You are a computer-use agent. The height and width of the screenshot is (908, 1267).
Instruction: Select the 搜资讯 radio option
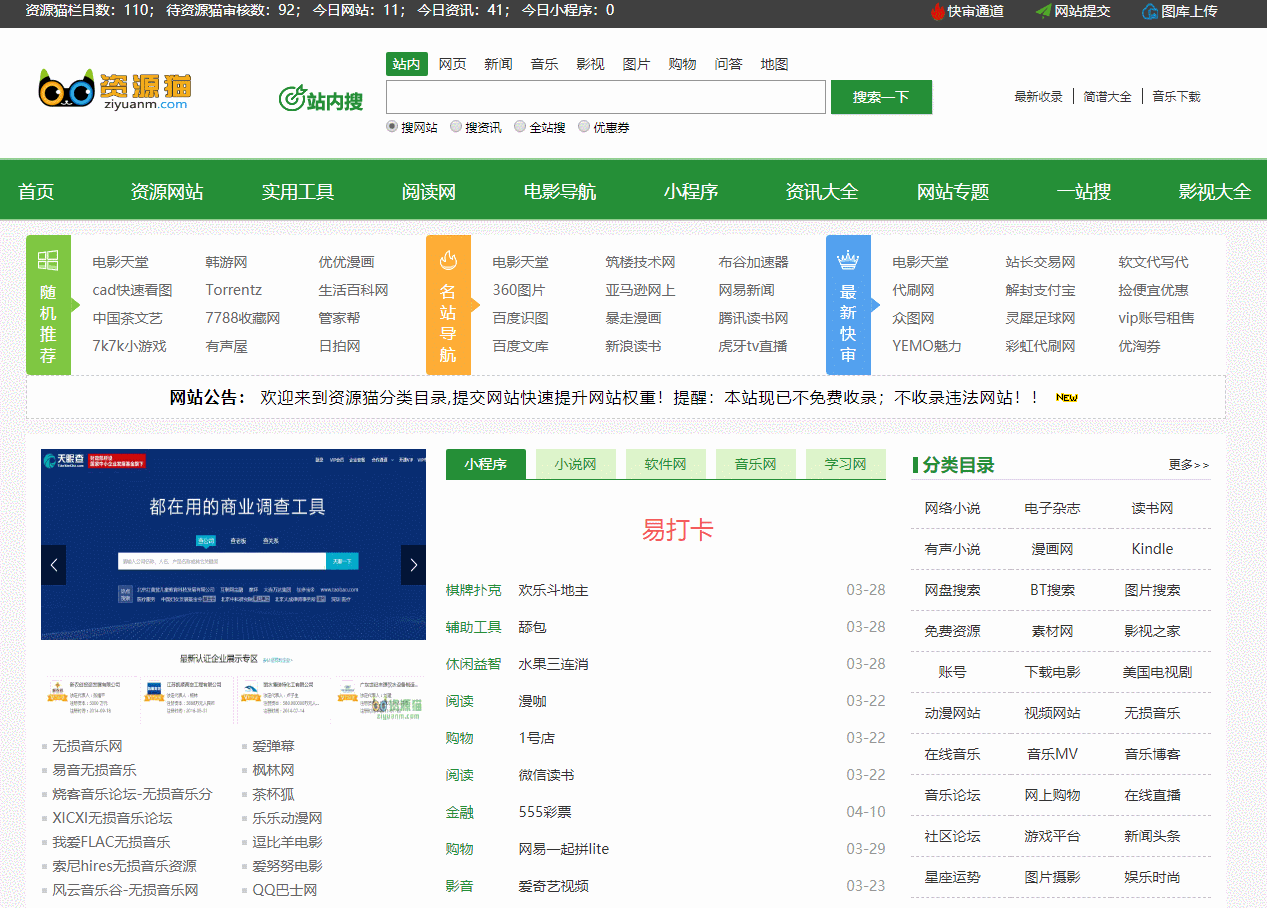pos(456,127)
